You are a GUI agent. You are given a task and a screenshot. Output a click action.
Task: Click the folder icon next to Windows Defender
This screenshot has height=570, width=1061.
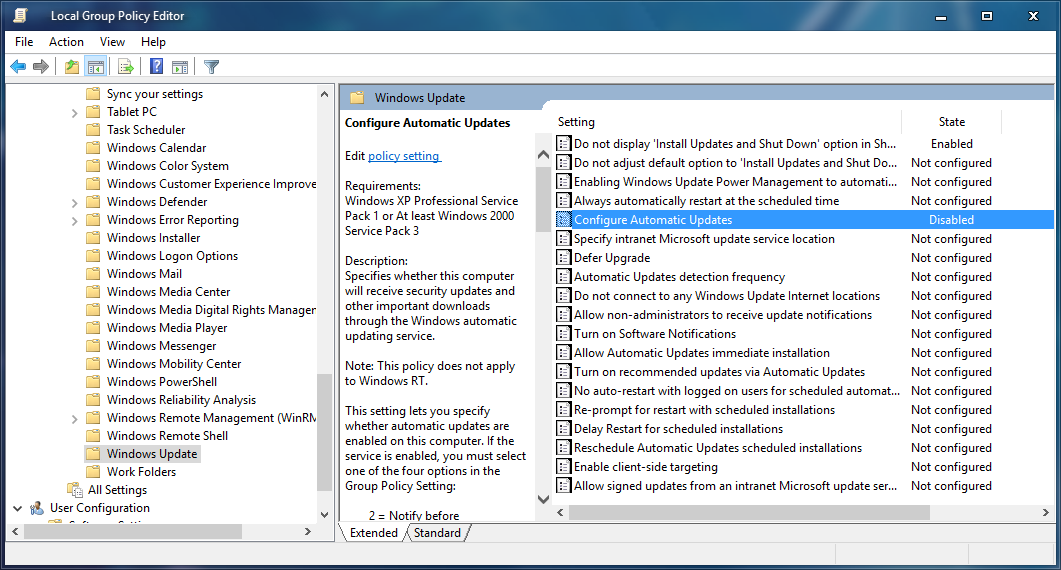pos(93,202)
